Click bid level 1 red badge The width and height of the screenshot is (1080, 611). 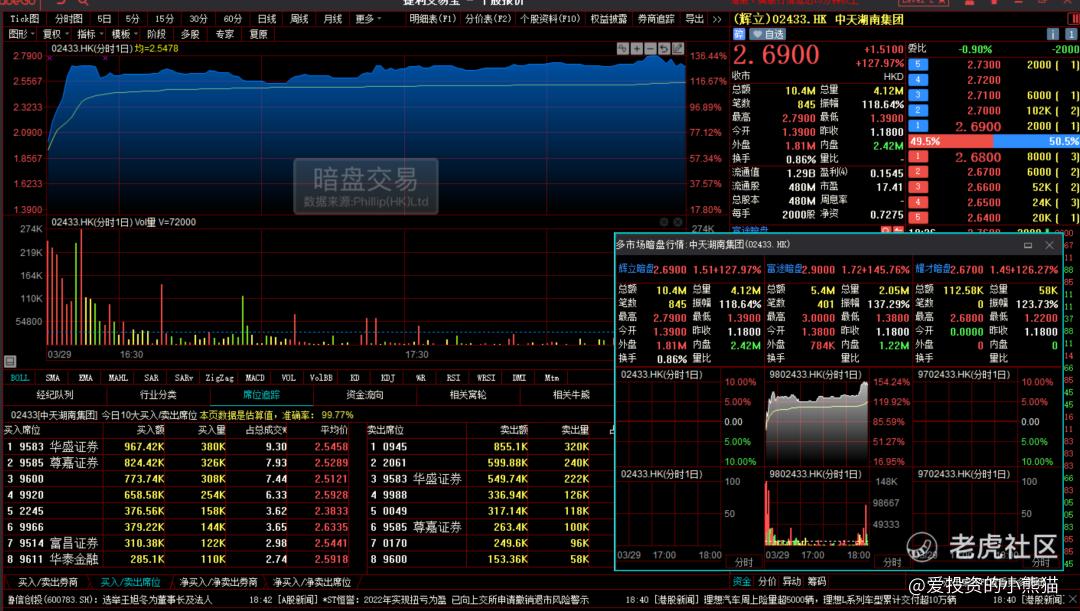pos(917,156)
